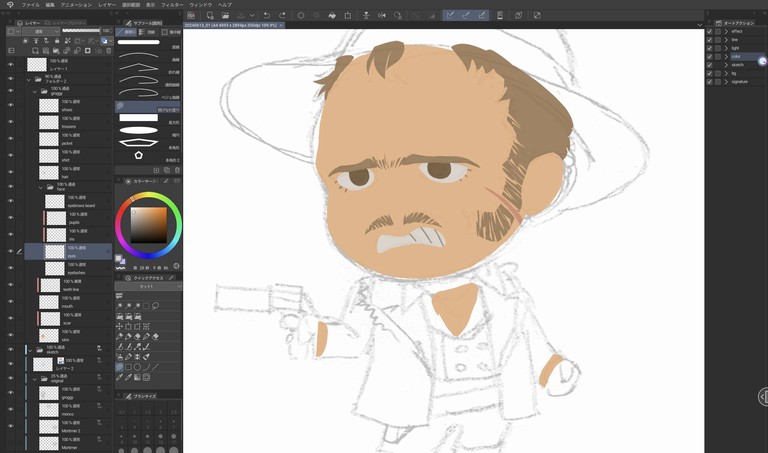The width and height of the screenshot is (768, 453).
Task: Select the straight line sub tool preview
Action: [x=139, y=42]
